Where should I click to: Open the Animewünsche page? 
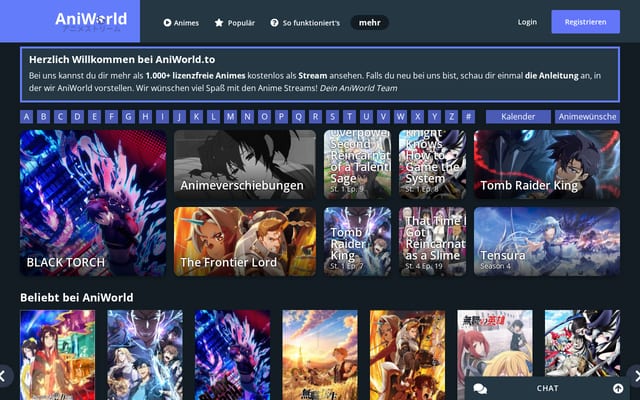(587, 117)
